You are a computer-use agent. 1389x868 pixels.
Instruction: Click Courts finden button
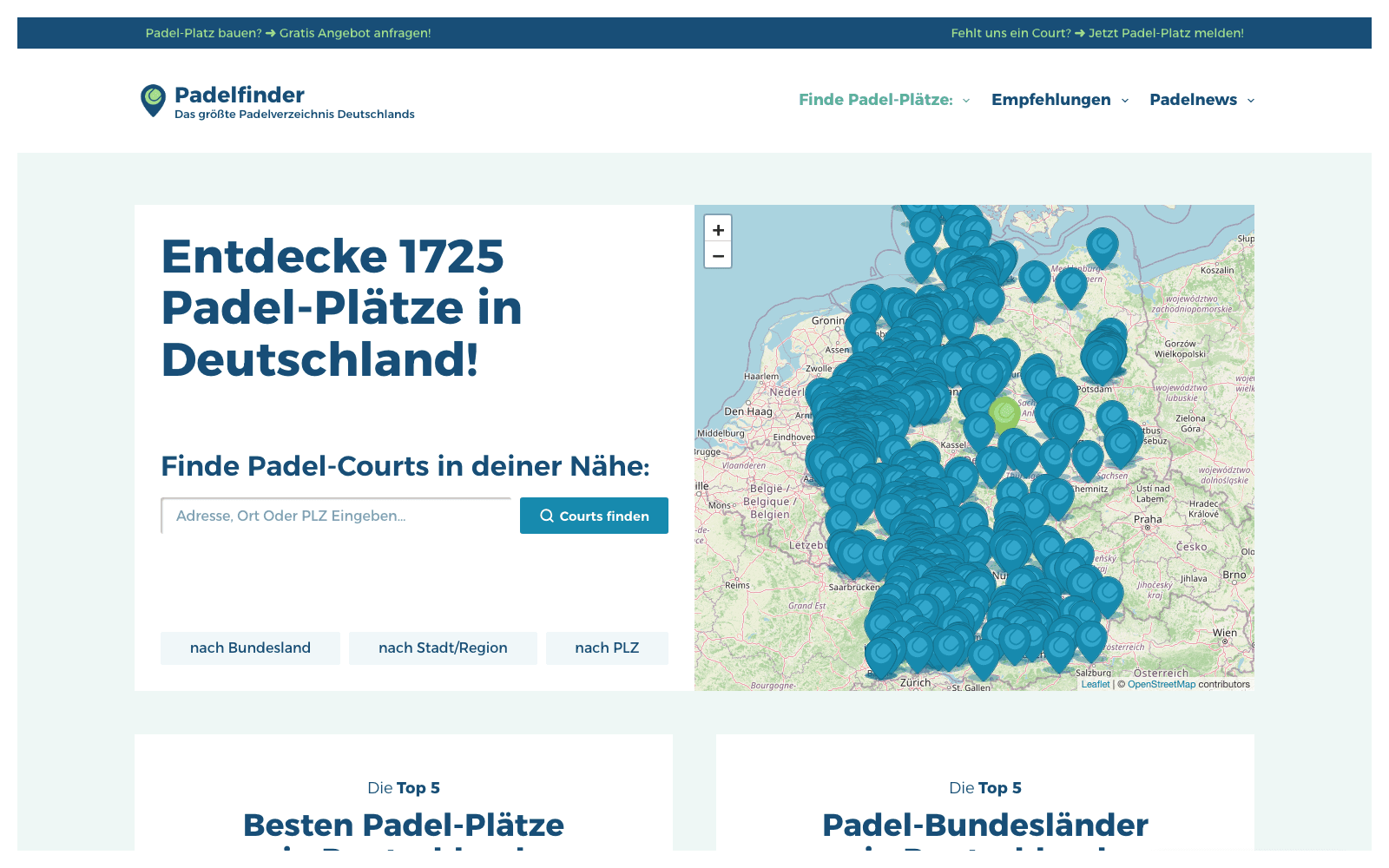click(594, 516)
